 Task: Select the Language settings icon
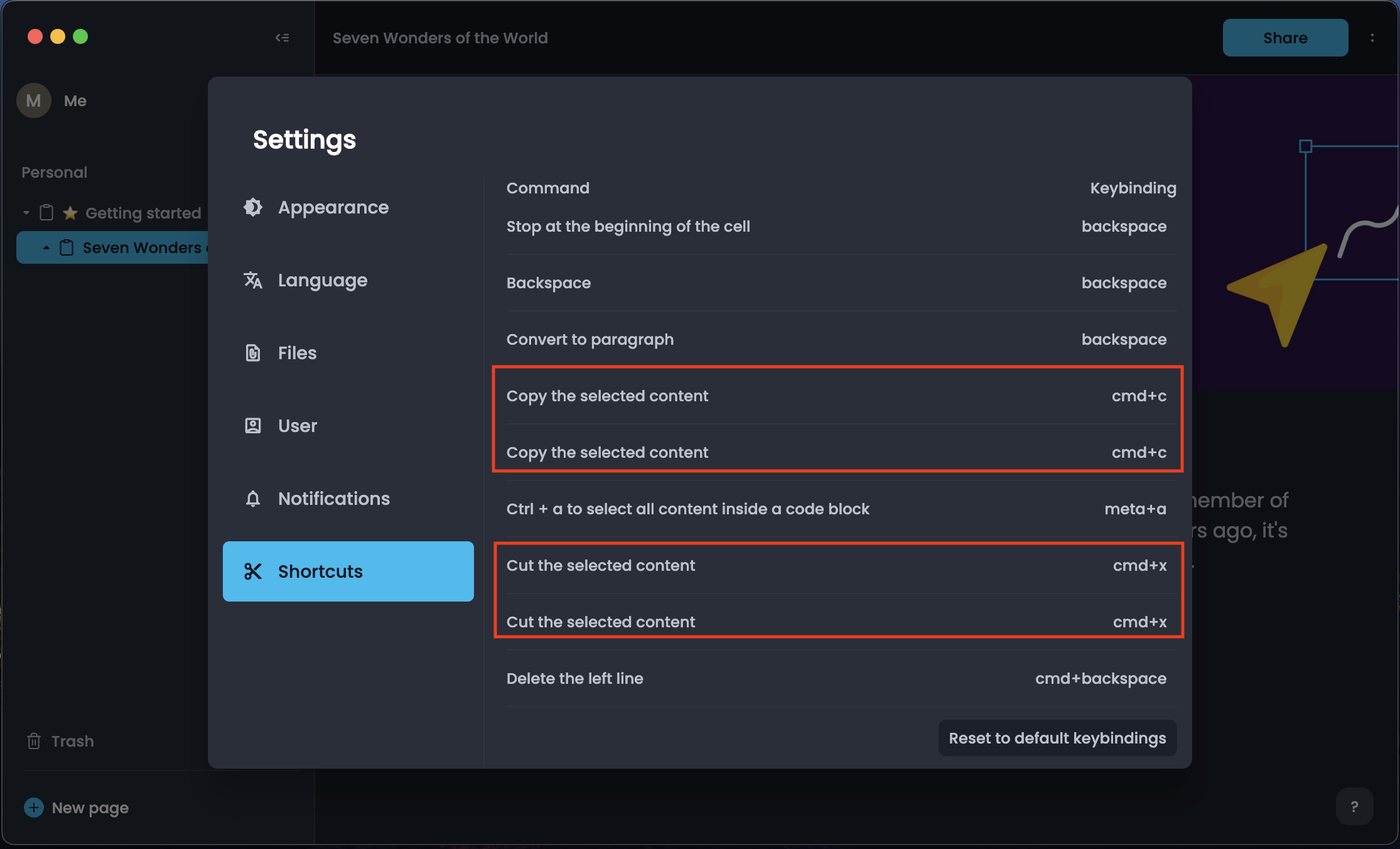[253, 280]
